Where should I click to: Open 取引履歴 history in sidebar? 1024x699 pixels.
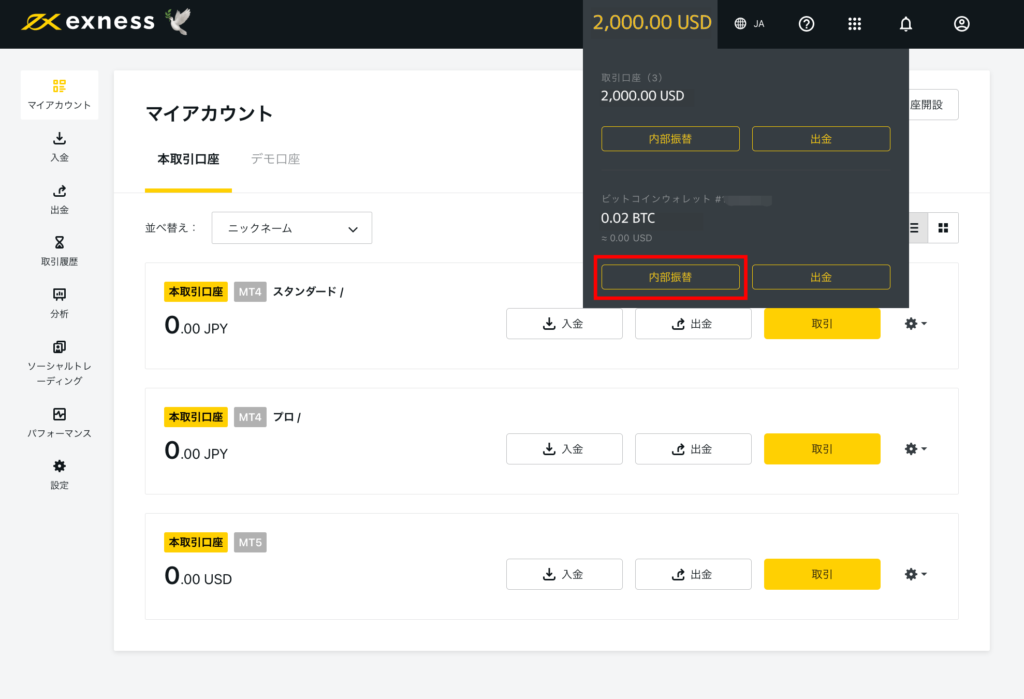59,251
